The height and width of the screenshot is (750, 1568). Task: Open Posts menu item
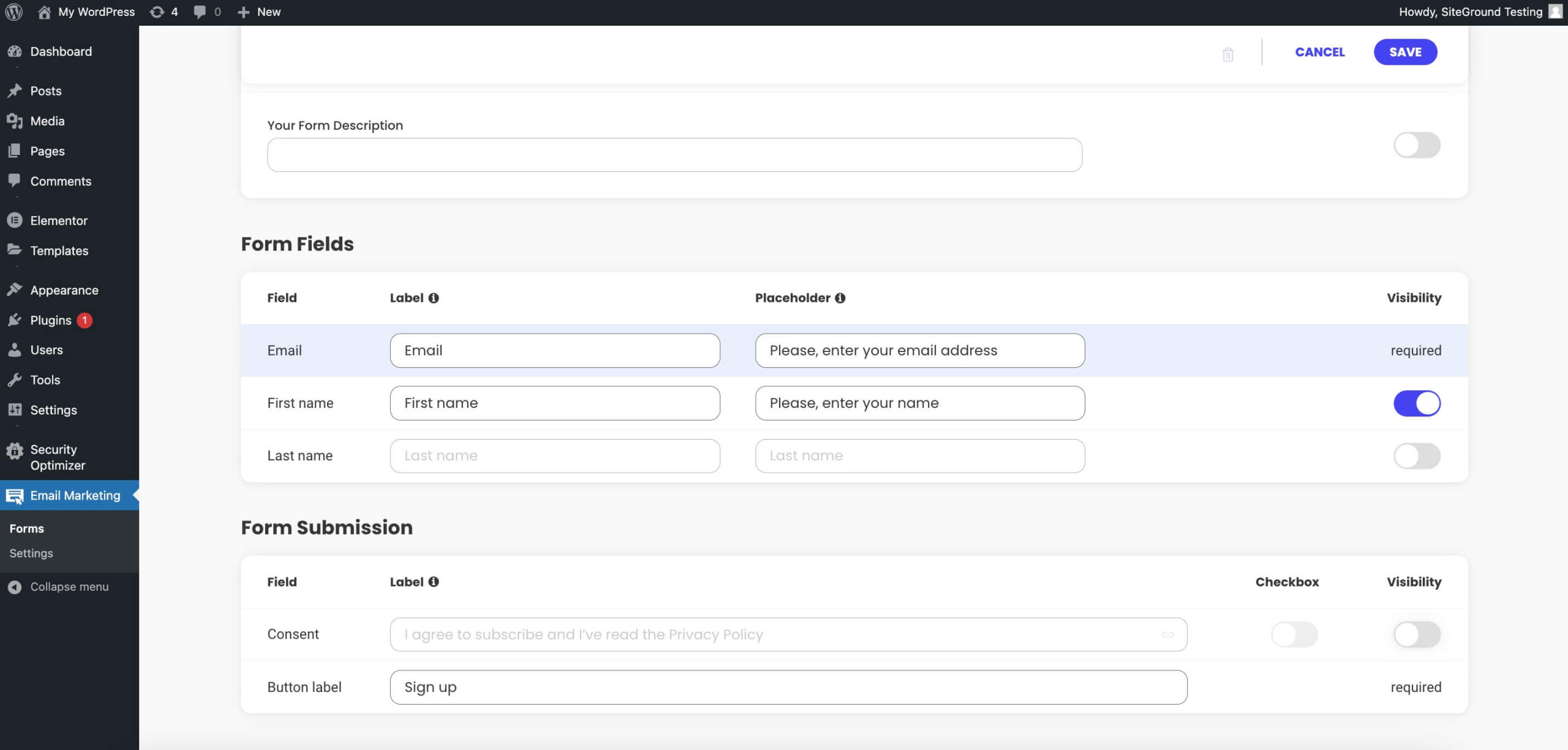pyautogui.click(x=69, y=91)
